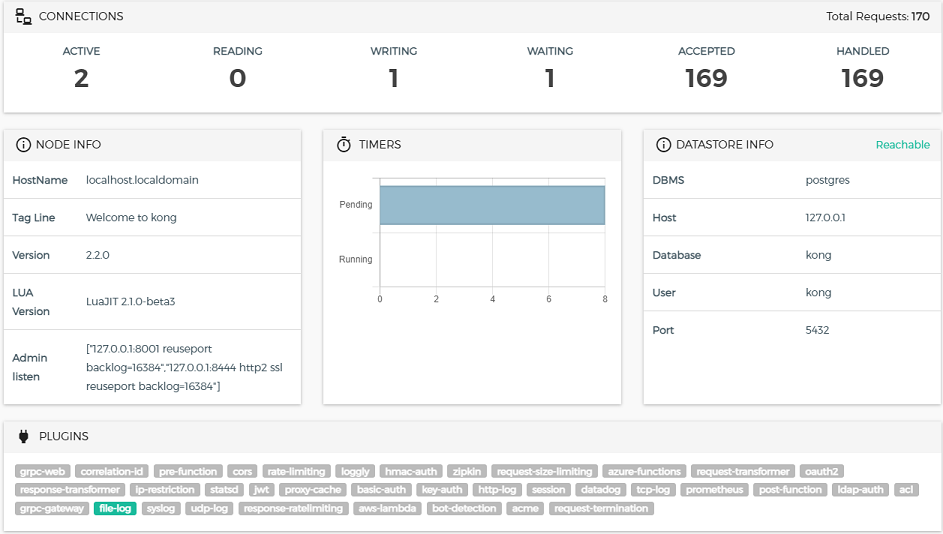Image resolution: width=943 pixels, height=534 pixels.
Task: Click the Pending bar in Timers chart
Action: pyautogui.click(x=492, y=205)
